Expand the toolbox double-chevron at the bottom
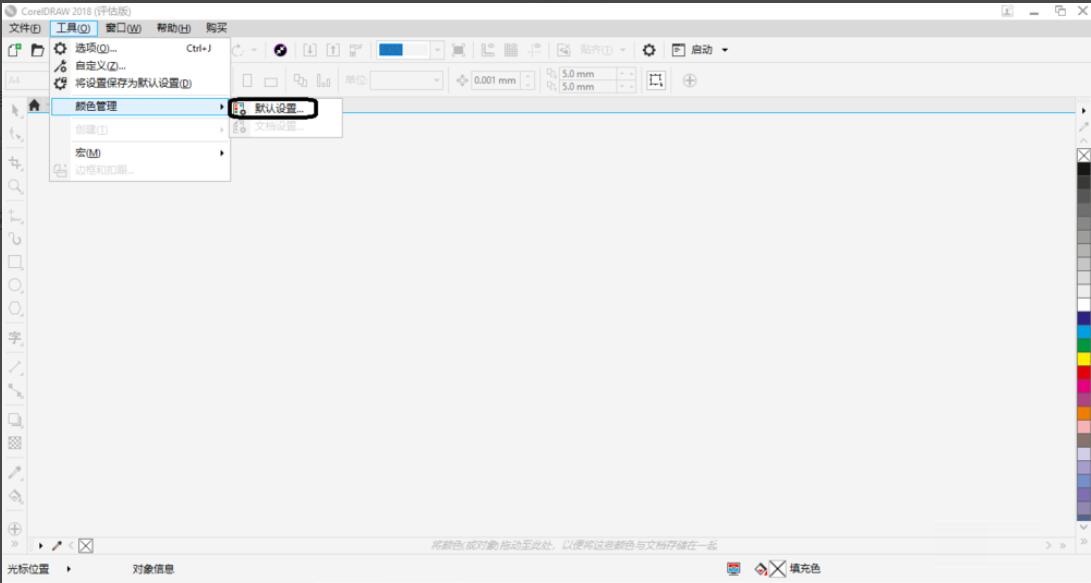 (15, 545)
